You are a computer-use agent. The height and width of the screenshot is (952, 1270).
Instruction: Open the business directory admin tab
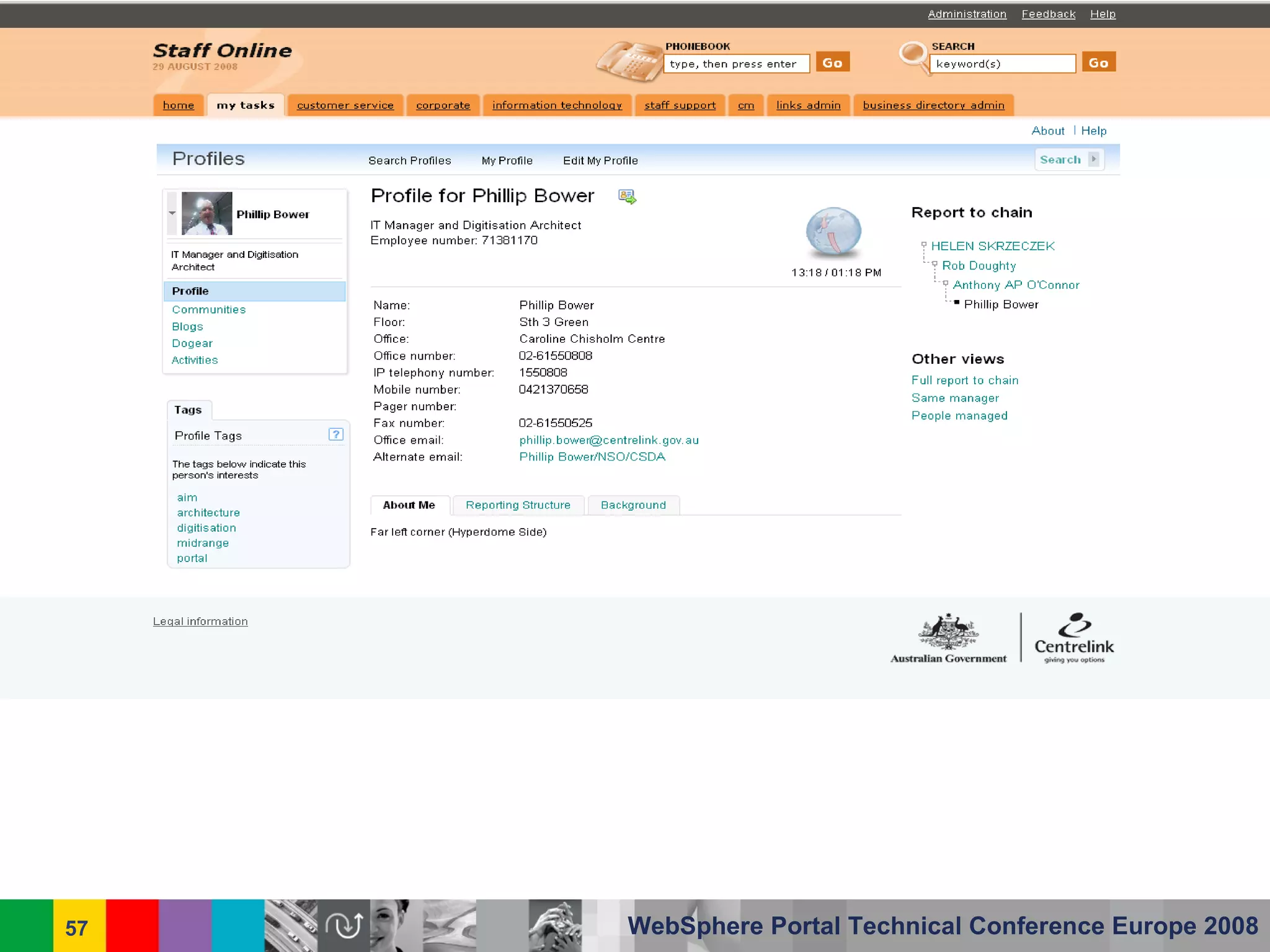click(933, 105)
